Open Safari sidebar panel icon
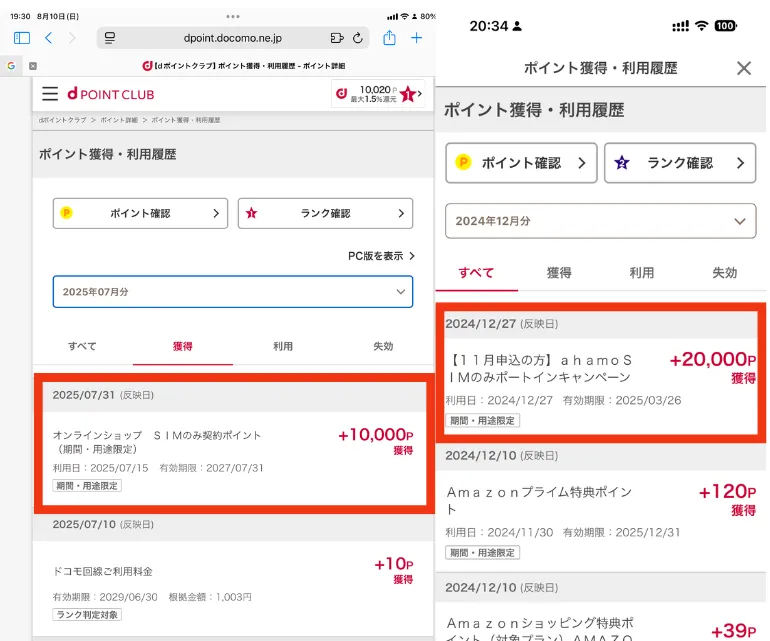770x641 pixels. pyautogui.click(x=22, y=38)
